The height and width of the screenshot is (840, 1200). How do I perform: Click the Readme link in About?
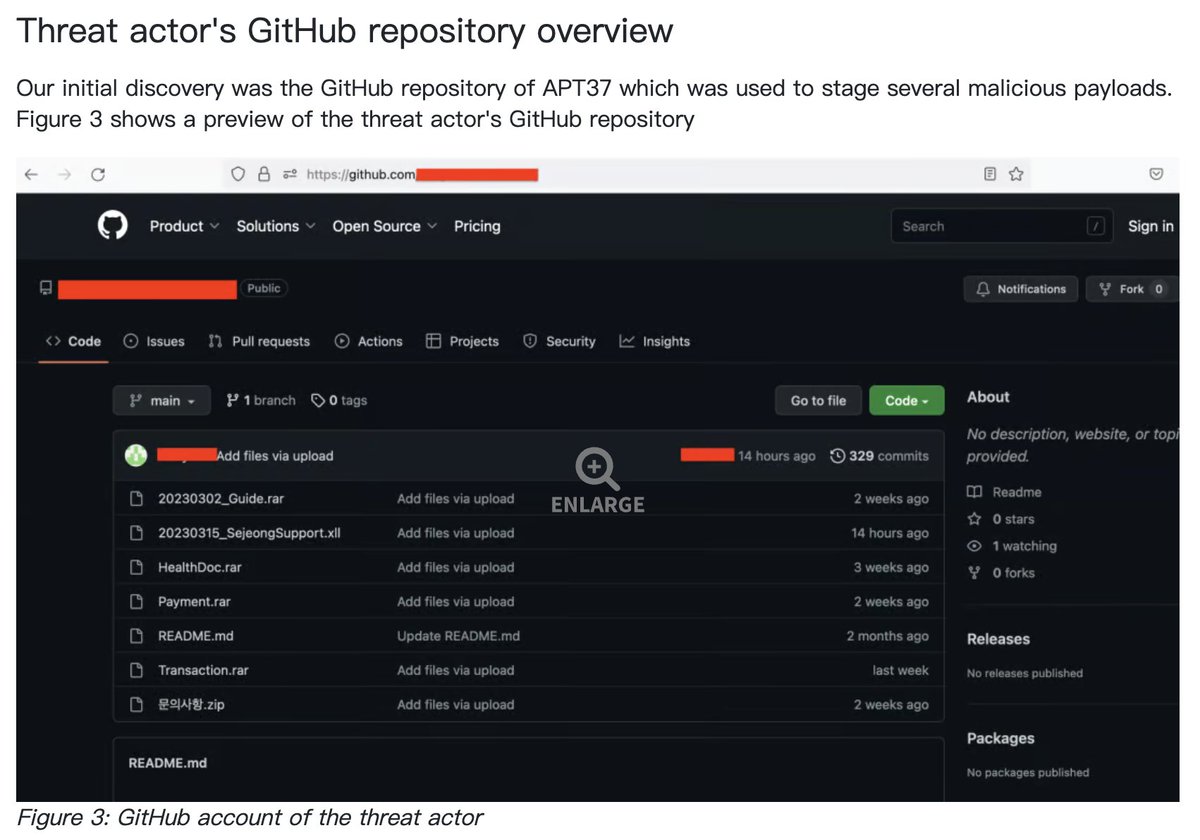pyautogui.click(x=1005, y=492)
